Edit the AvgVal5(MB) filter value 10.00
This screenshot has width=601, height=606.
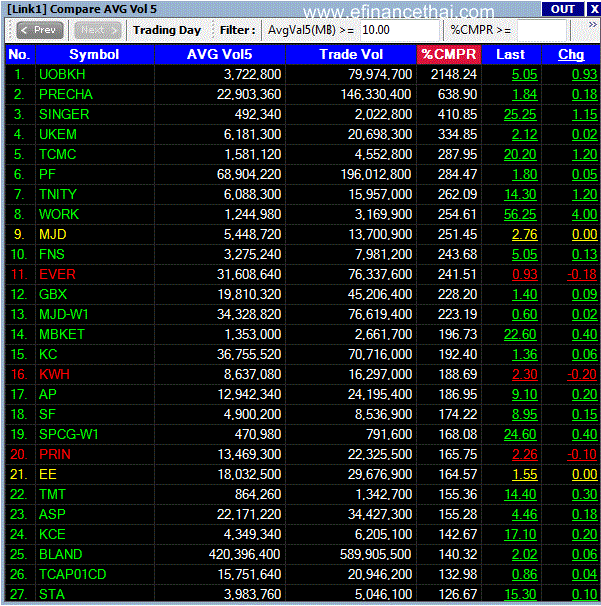tap(400, 30)
